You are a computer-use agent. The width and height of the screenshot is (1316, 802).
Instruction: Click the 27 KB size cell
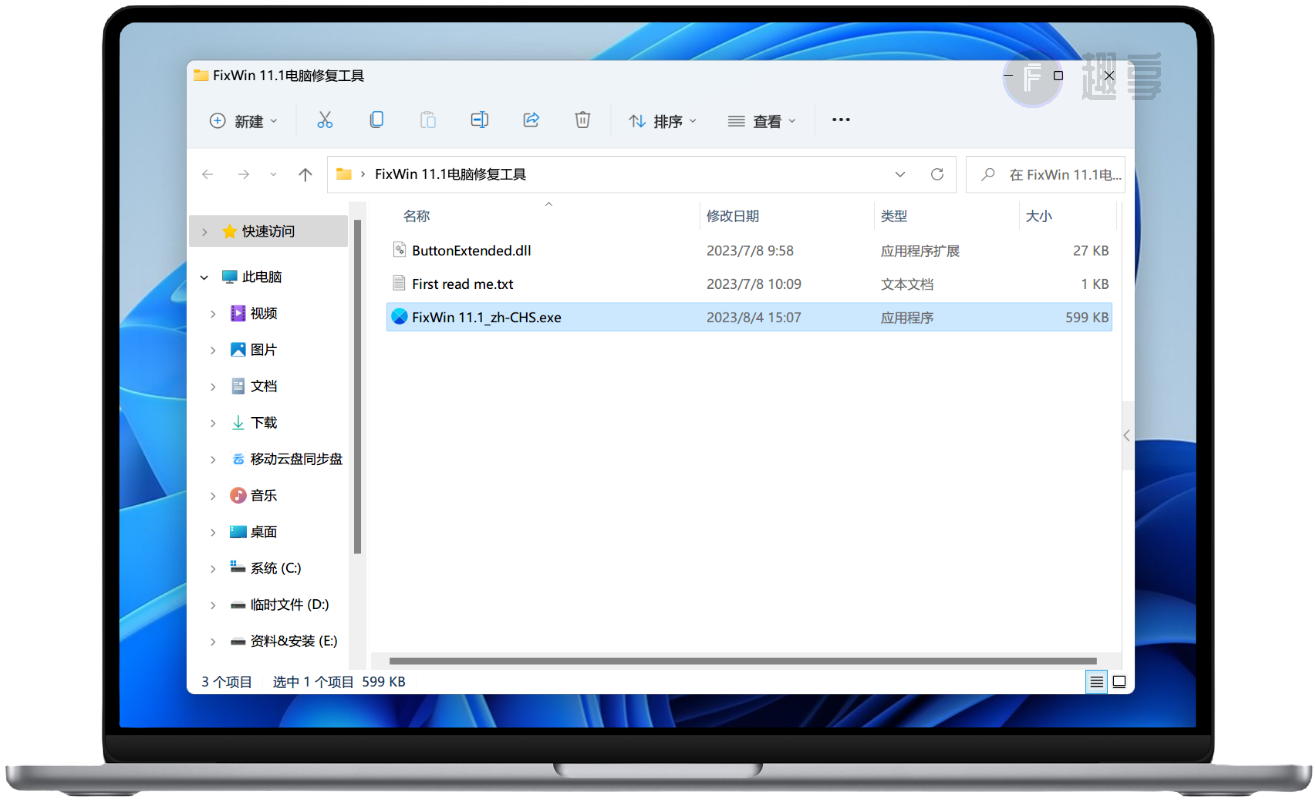coord(1091,251)
